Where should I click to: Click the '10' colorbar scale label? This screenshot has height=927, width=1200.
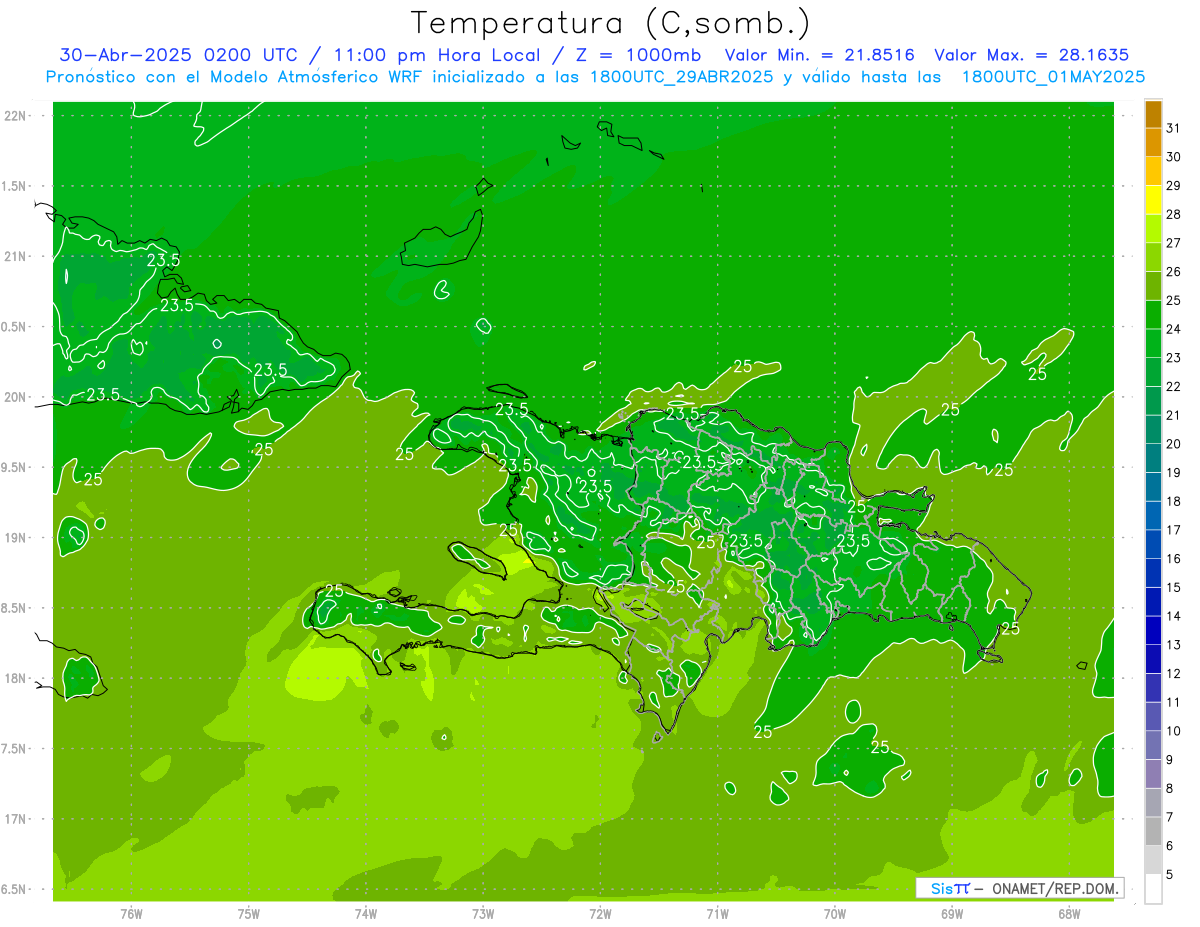tap(1173, 731)
